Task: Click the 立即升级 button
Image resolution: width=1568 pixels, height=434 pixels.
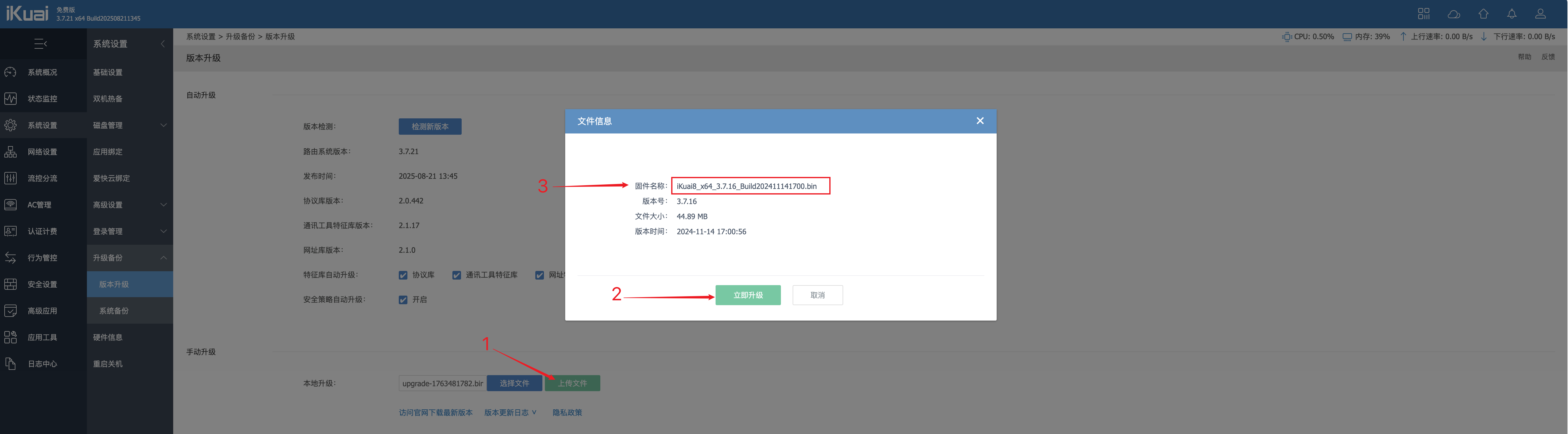Action: point(747,295)
